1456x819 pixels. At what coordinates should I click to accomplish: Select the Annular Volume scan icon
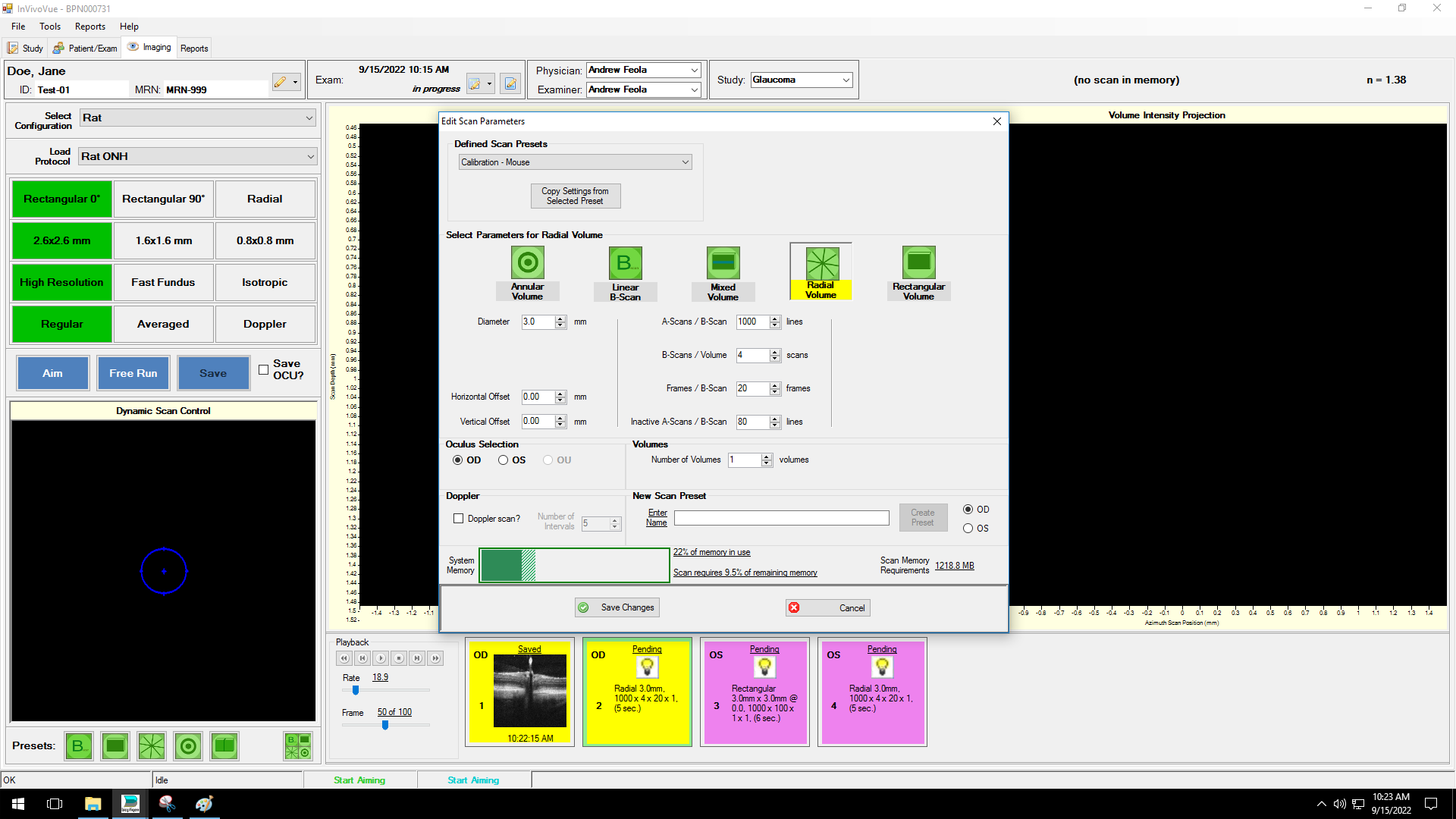click(528, 263)
